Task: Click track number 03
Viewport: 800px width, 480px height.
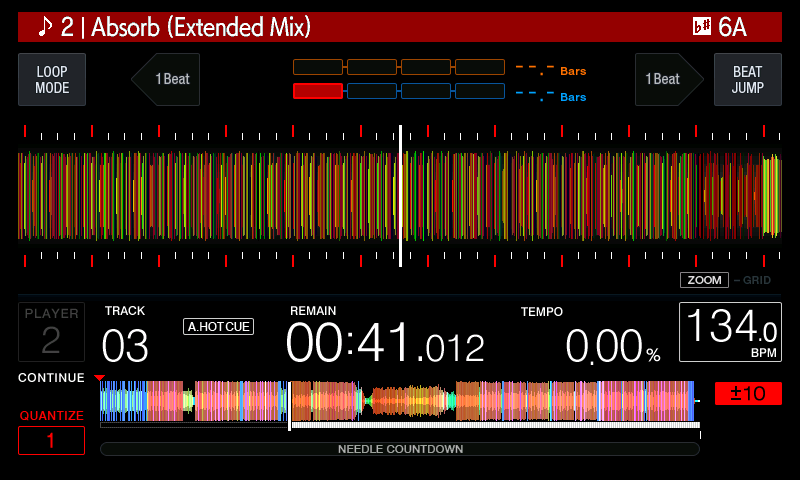Action: tap(125, 346)
